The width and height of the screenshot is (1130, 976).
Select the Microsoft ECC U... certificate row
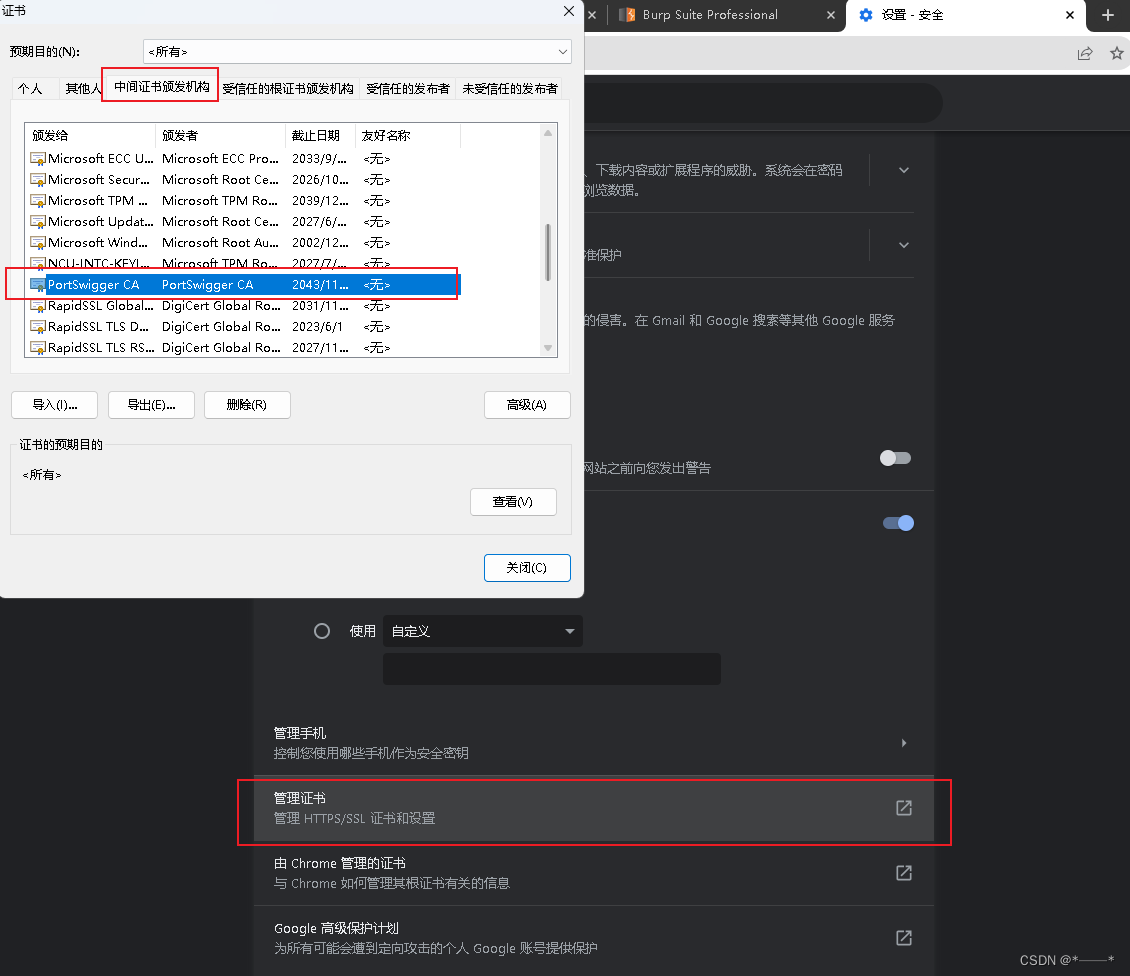[244, 159]
